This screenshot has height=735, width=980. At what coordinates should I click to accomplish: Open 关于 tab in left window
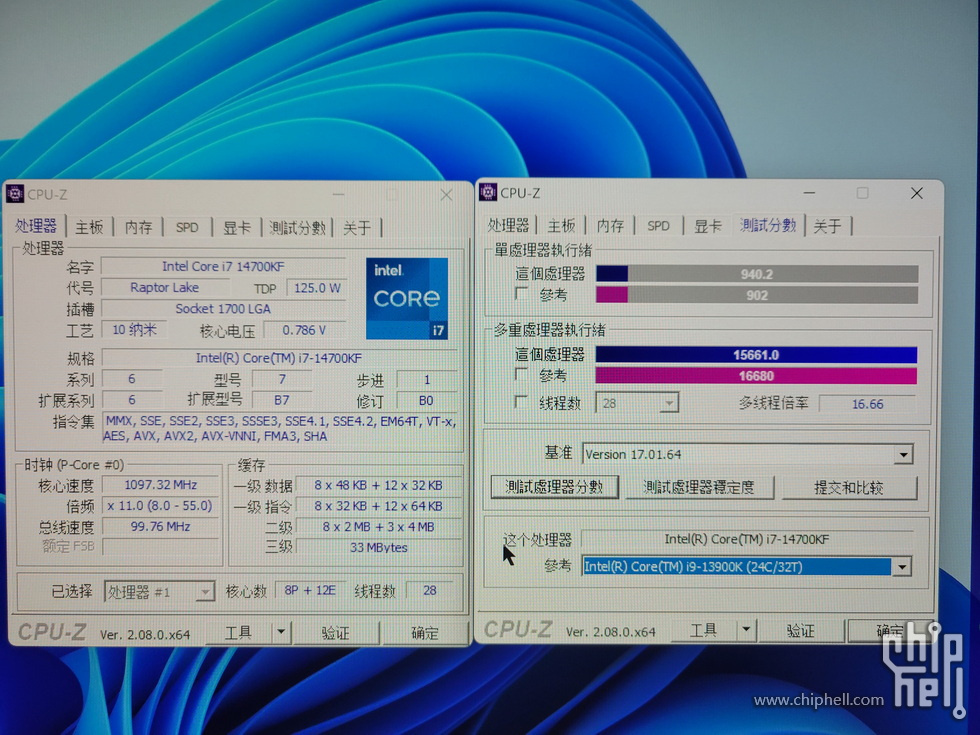click(x=357, y=228)
